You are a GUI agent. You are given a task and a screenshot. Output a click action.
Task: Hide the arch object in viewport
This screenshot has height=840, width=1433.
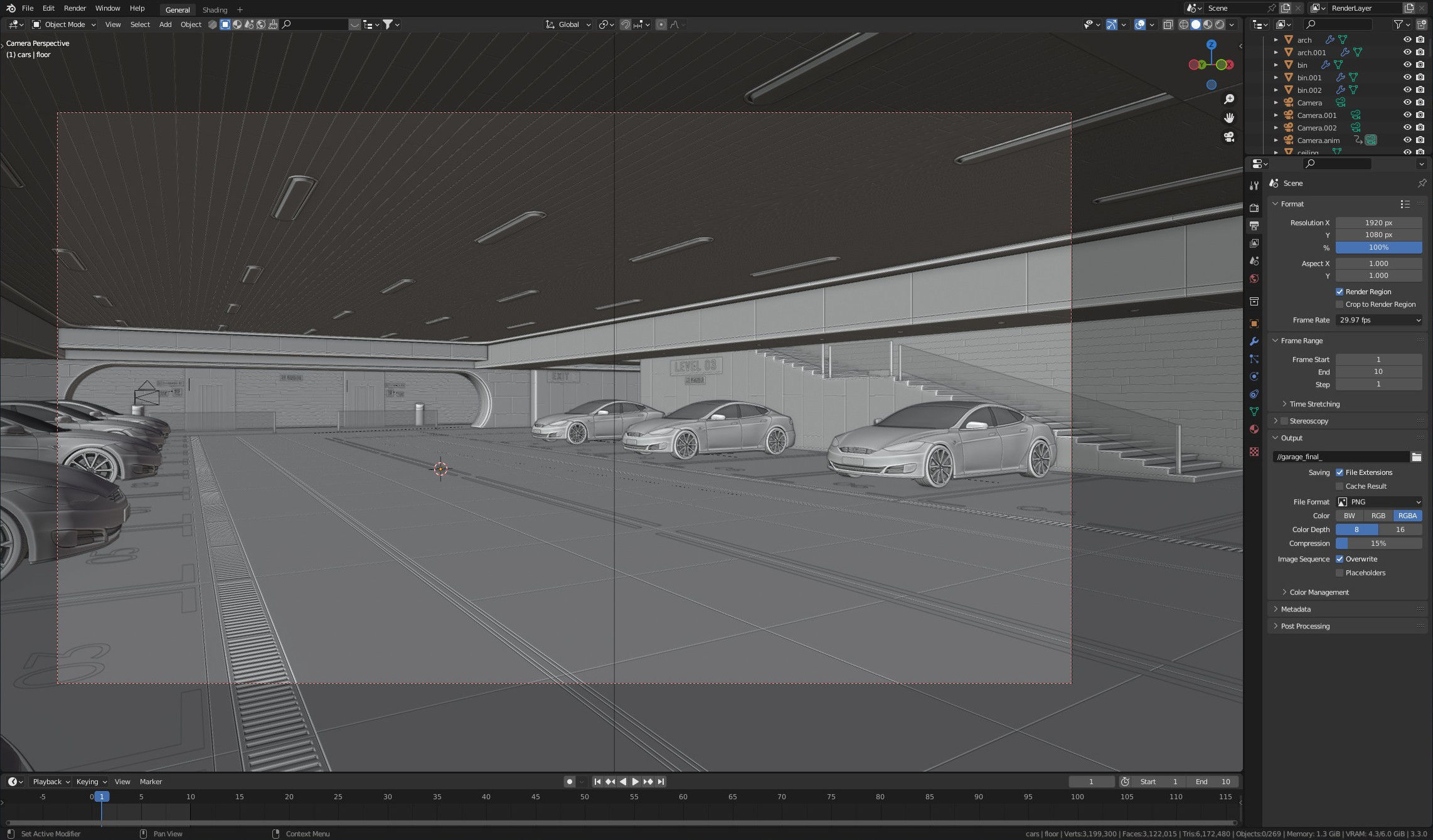click(x=1407, y=40)
